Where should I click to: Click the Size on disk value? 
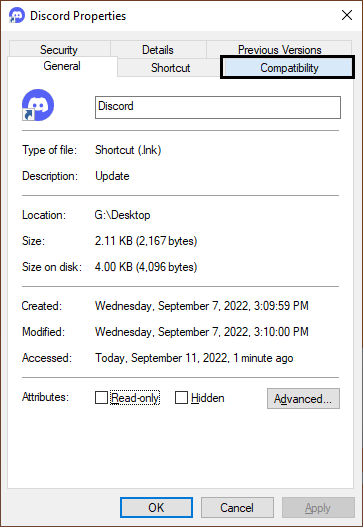[x=146, y=267]
